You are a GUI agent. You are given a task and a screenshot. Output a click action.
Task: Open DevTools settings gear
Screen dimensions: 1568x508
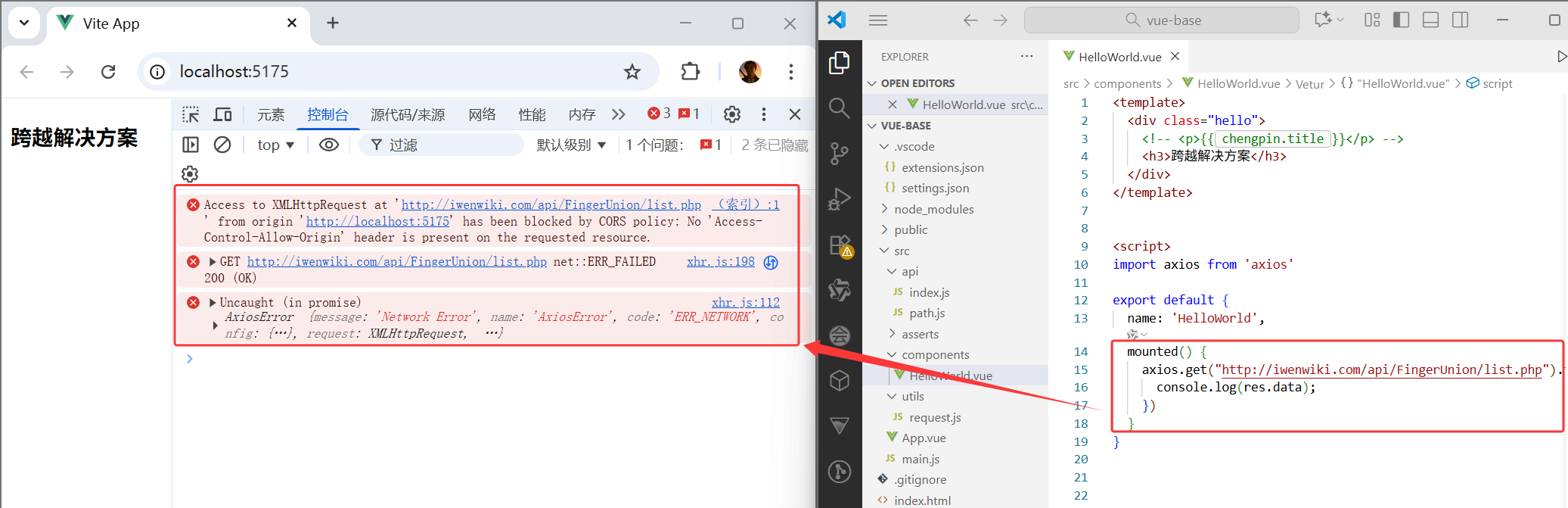click(732, 114)
